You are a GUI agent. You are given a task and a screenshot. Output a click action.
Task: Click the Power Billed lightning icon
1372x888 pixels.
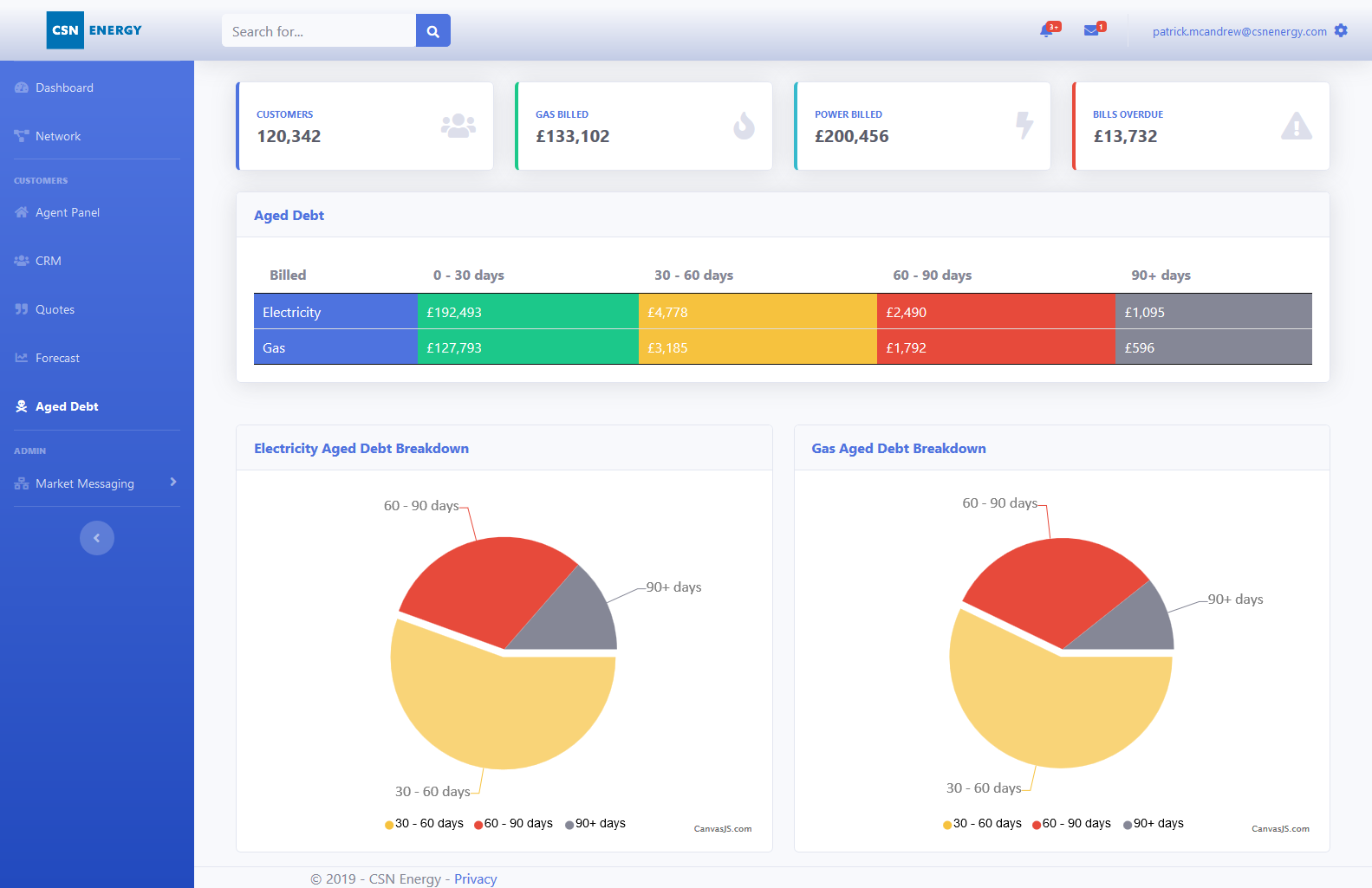[1024, 126]
